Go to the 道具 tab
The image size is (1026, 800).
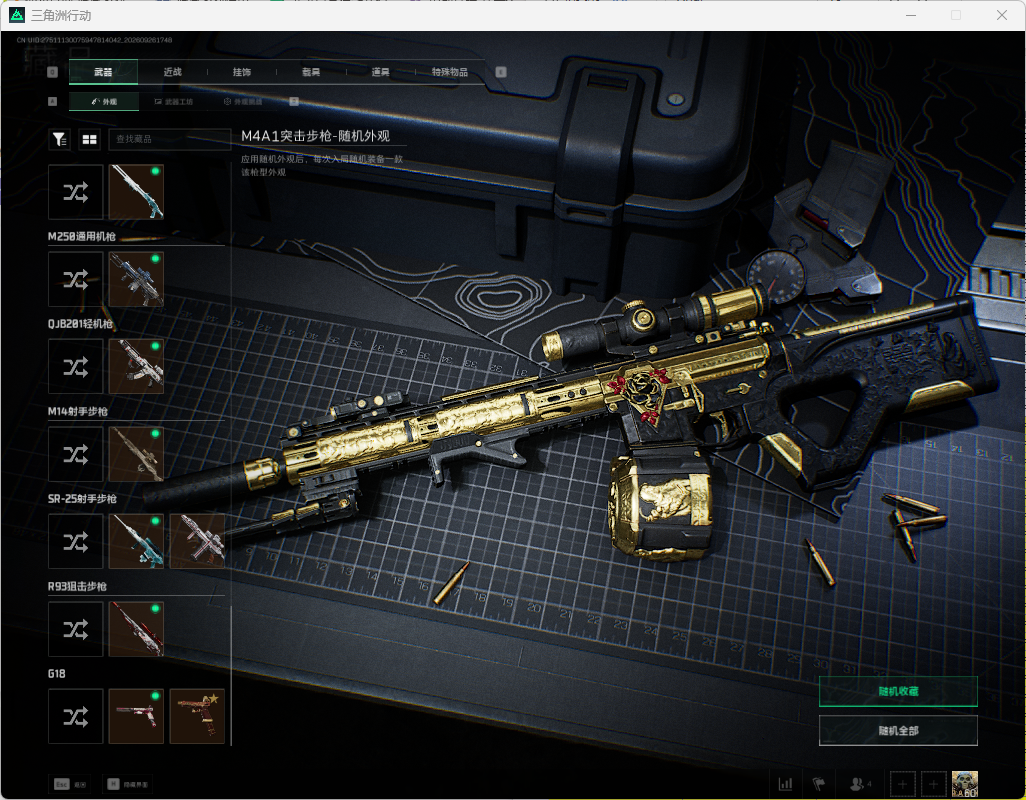coord(381,72)
